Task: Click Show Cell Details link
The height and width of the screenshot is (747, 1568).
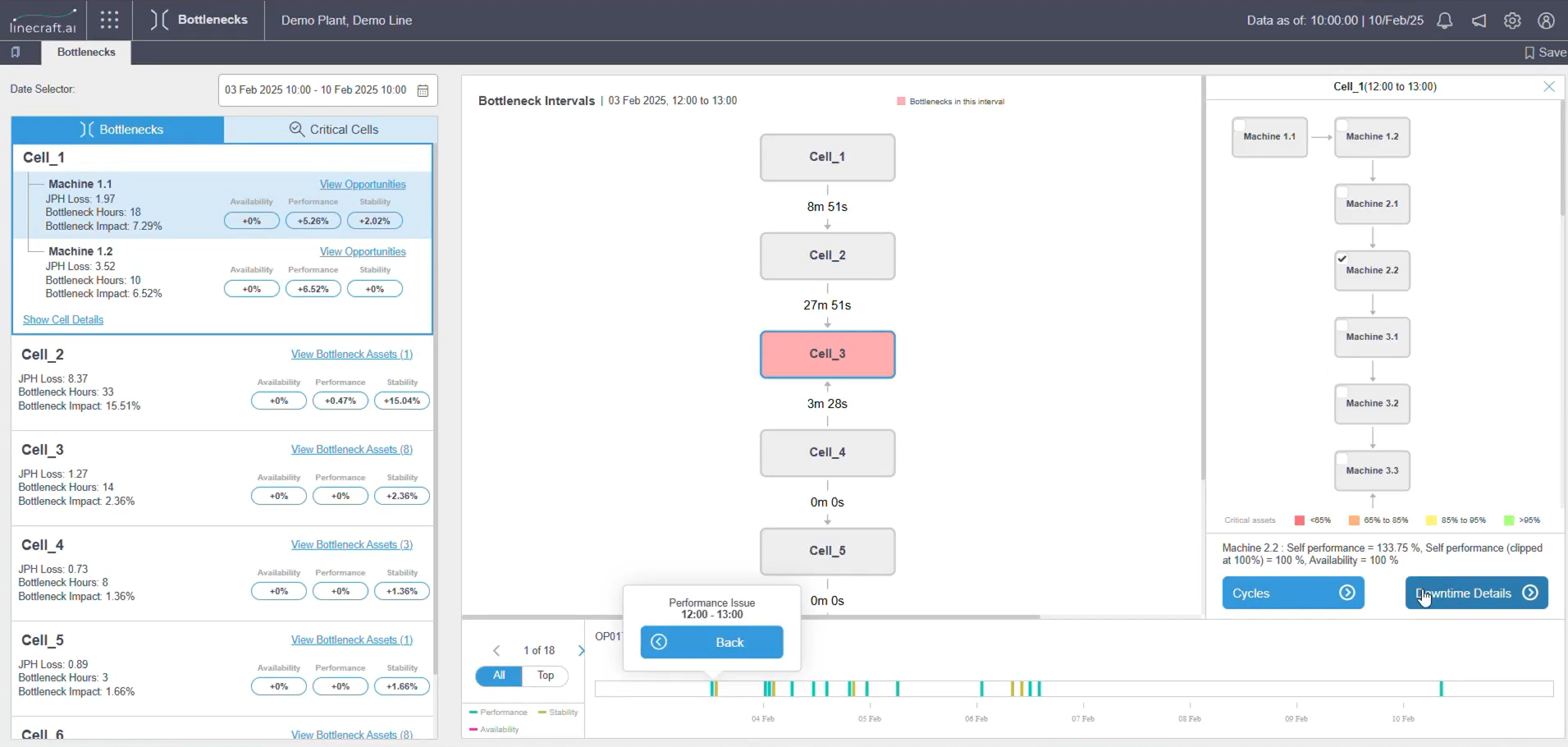Action: [63, 320]
